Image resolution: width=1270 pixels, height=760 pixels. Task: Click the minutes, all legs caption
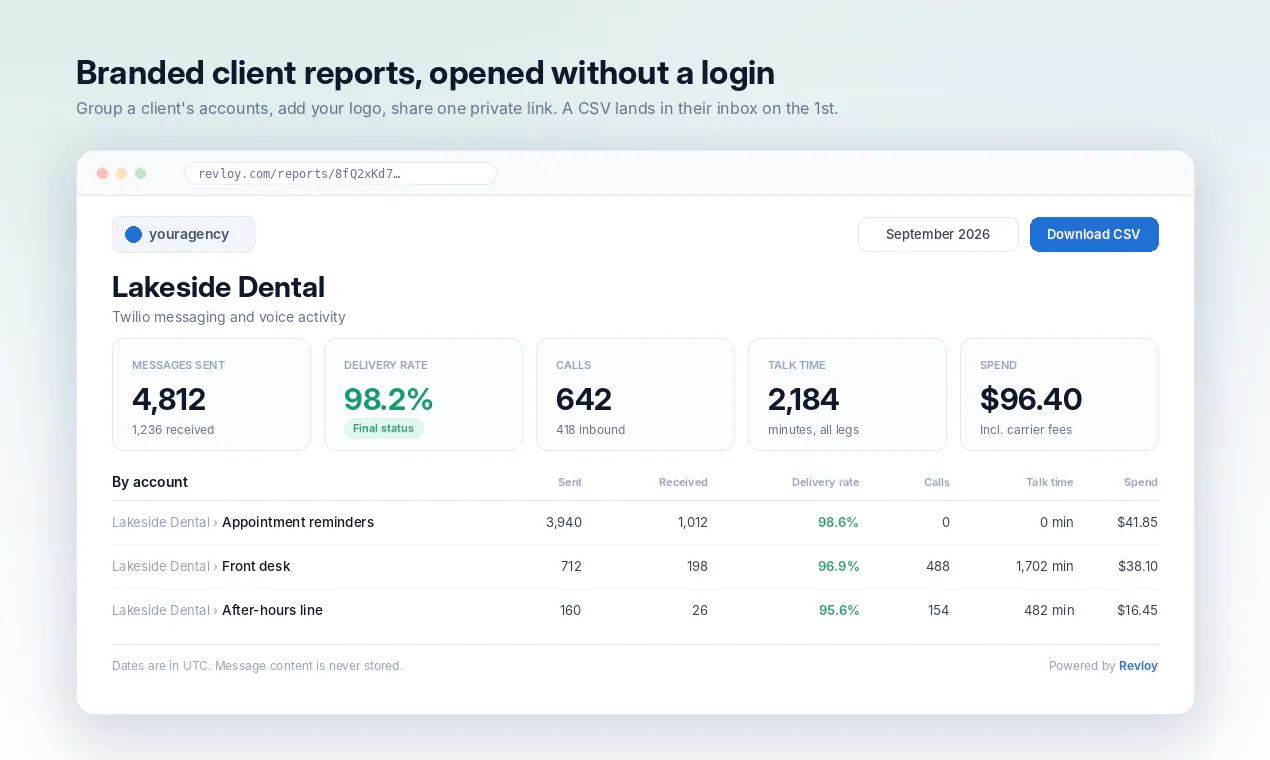[x=814, y=429]
